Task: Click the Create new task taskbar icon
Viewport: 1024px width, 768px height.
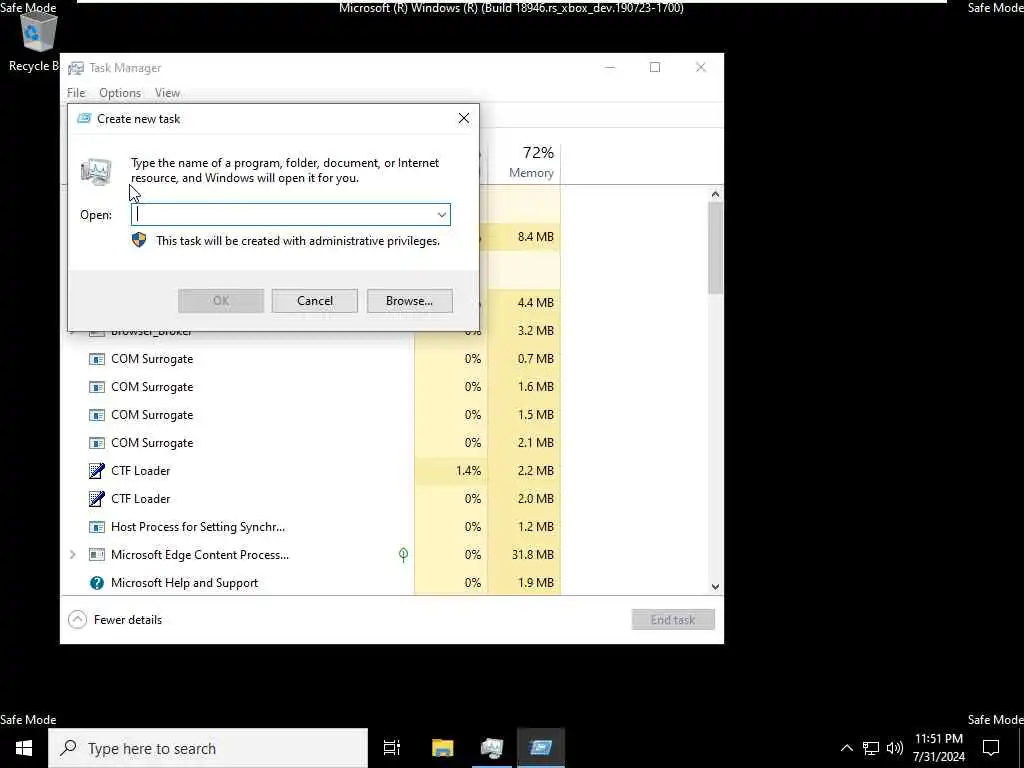Action: point(541,748)
